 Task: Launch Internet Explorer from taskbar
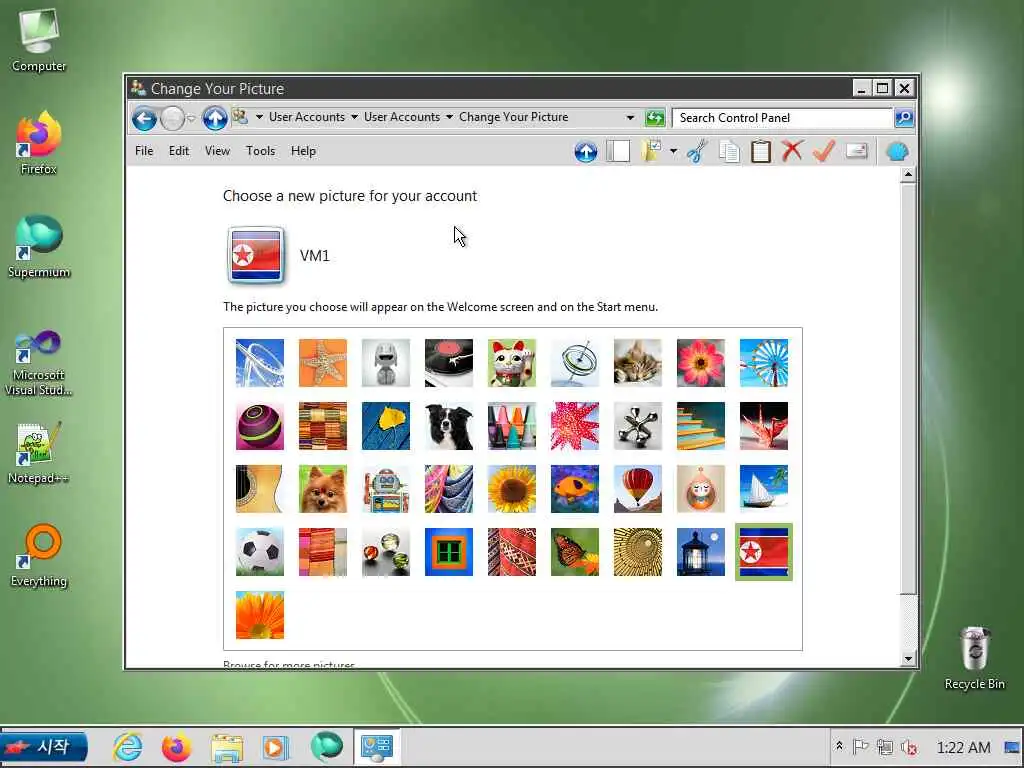click(x=127, y=747)
